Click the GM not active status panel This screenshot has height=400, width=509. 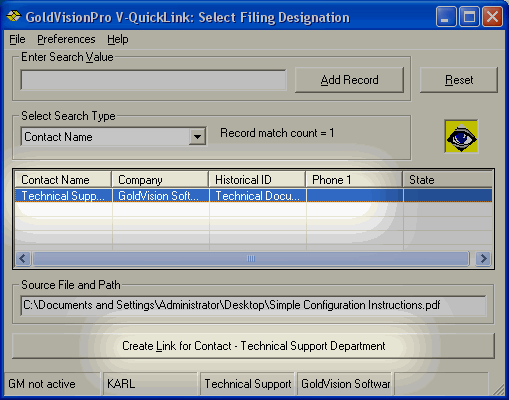[52, 384]
